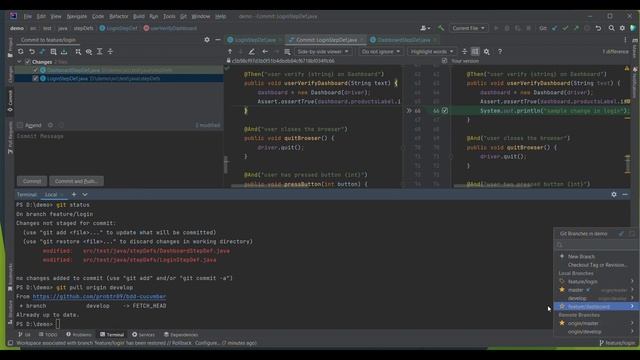Screen dimensions: 640x360
Task: Open the GitHub repository link in terminal
Action: (99, 297)
